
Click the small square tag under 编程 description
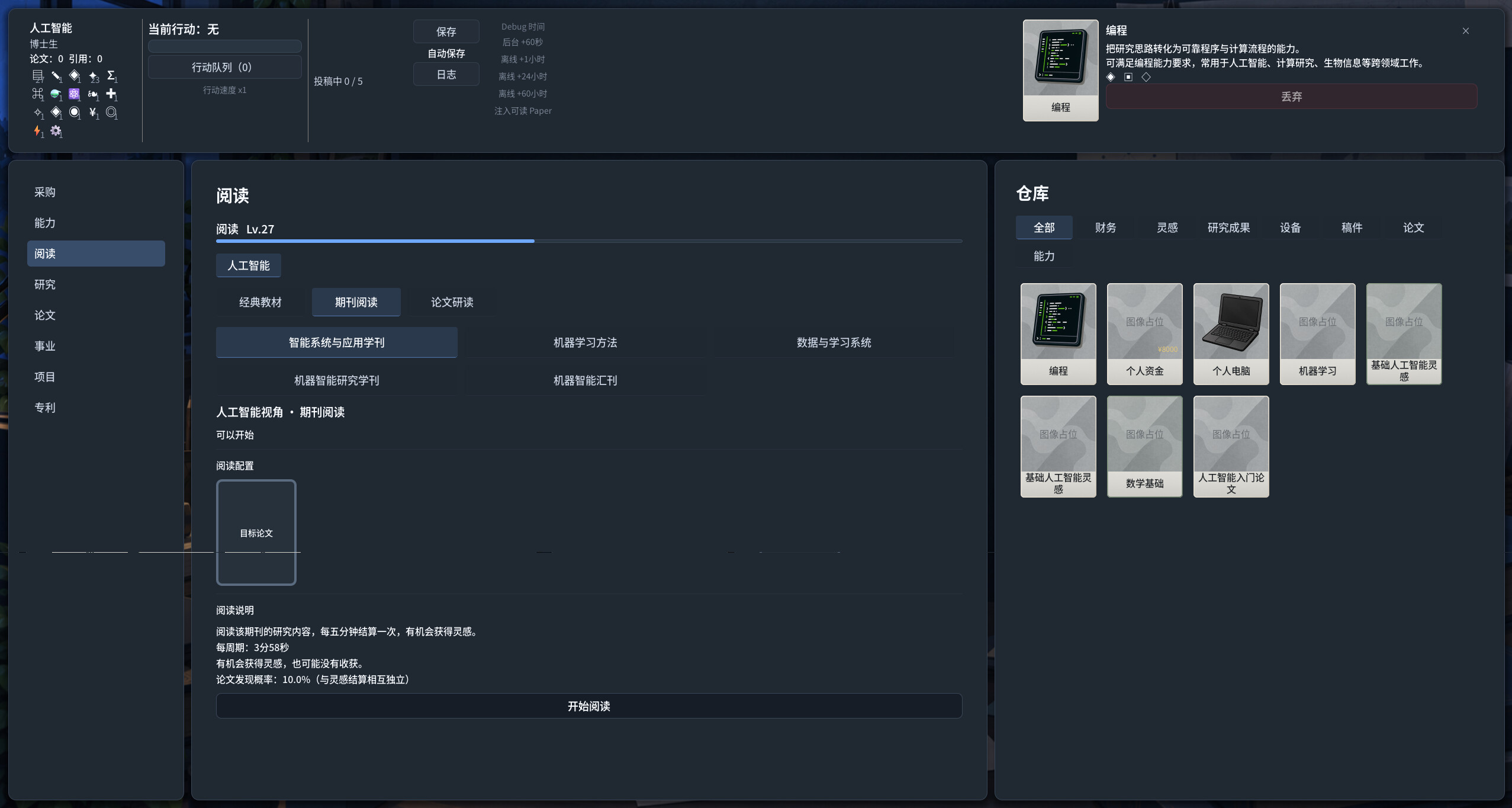point(1128,77)
